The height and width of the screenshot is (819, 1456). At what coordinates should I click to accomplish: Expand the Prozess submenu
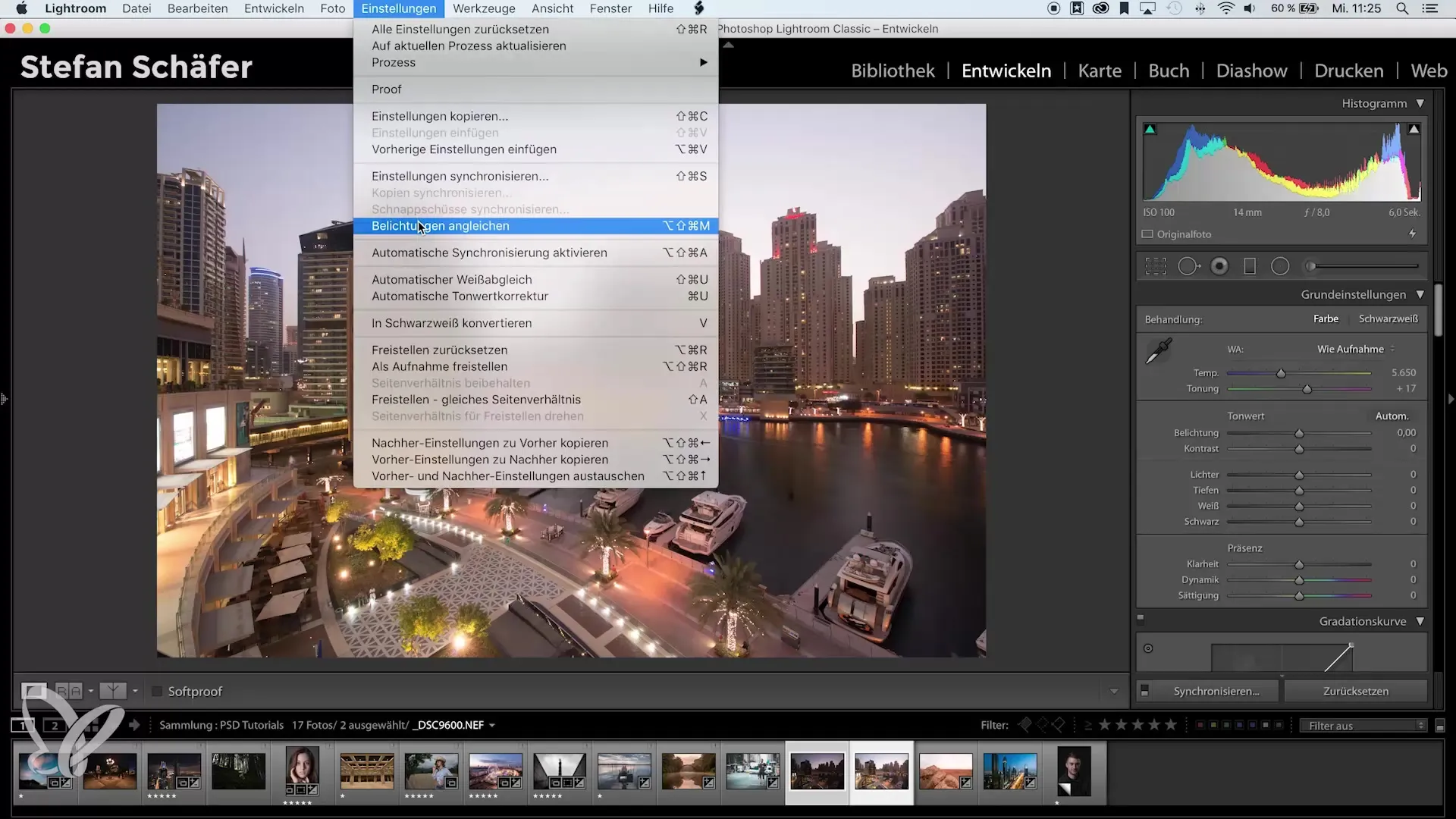pyautogui.click(x=535, y=62)
